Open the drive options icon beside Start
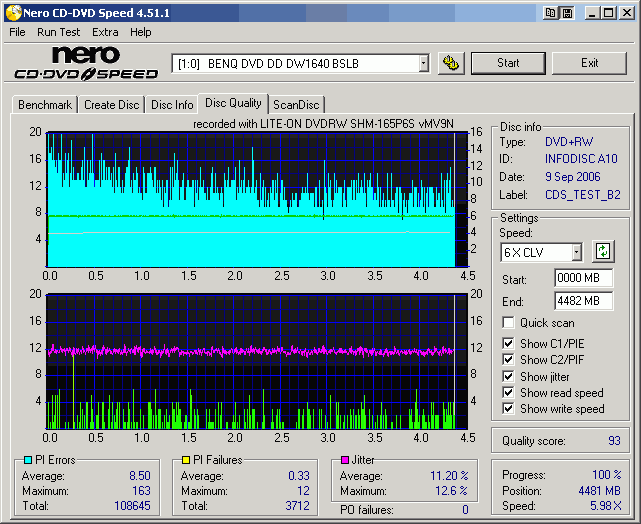Viewport: 641px width, 524px height. 452,63
